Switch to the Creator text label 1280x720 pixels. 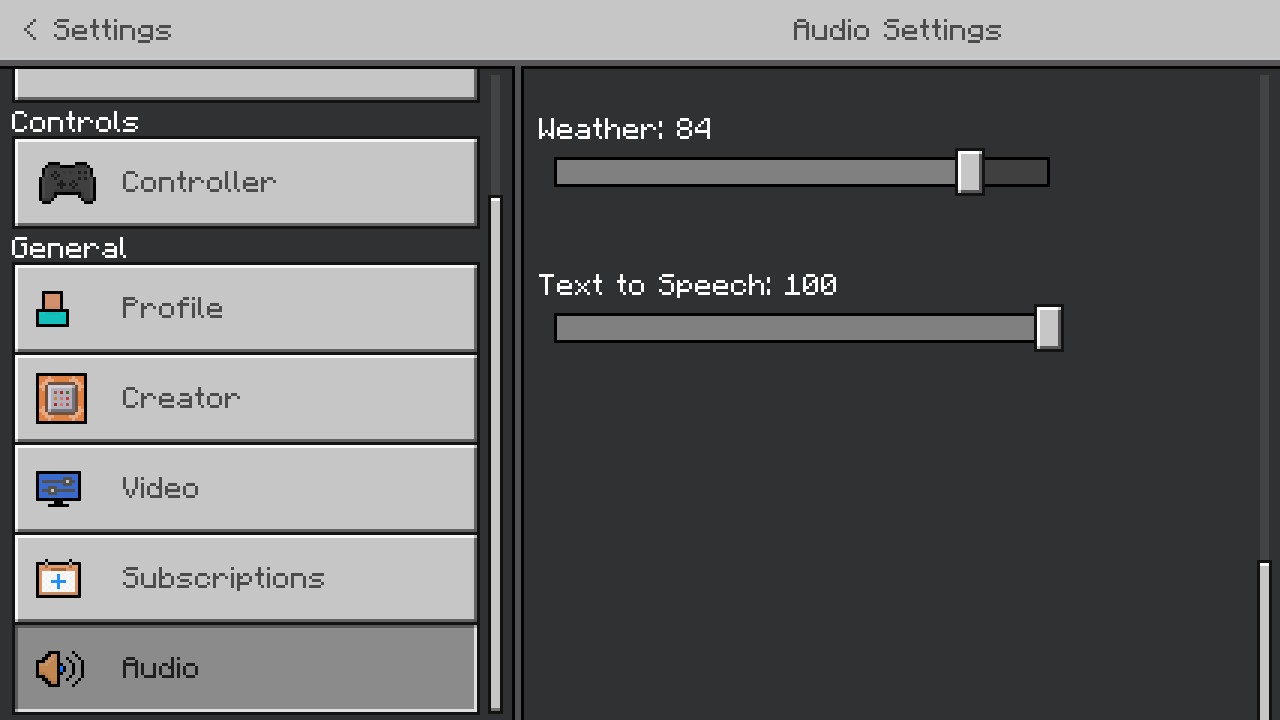pyautogui.click(x=180, y=398)
